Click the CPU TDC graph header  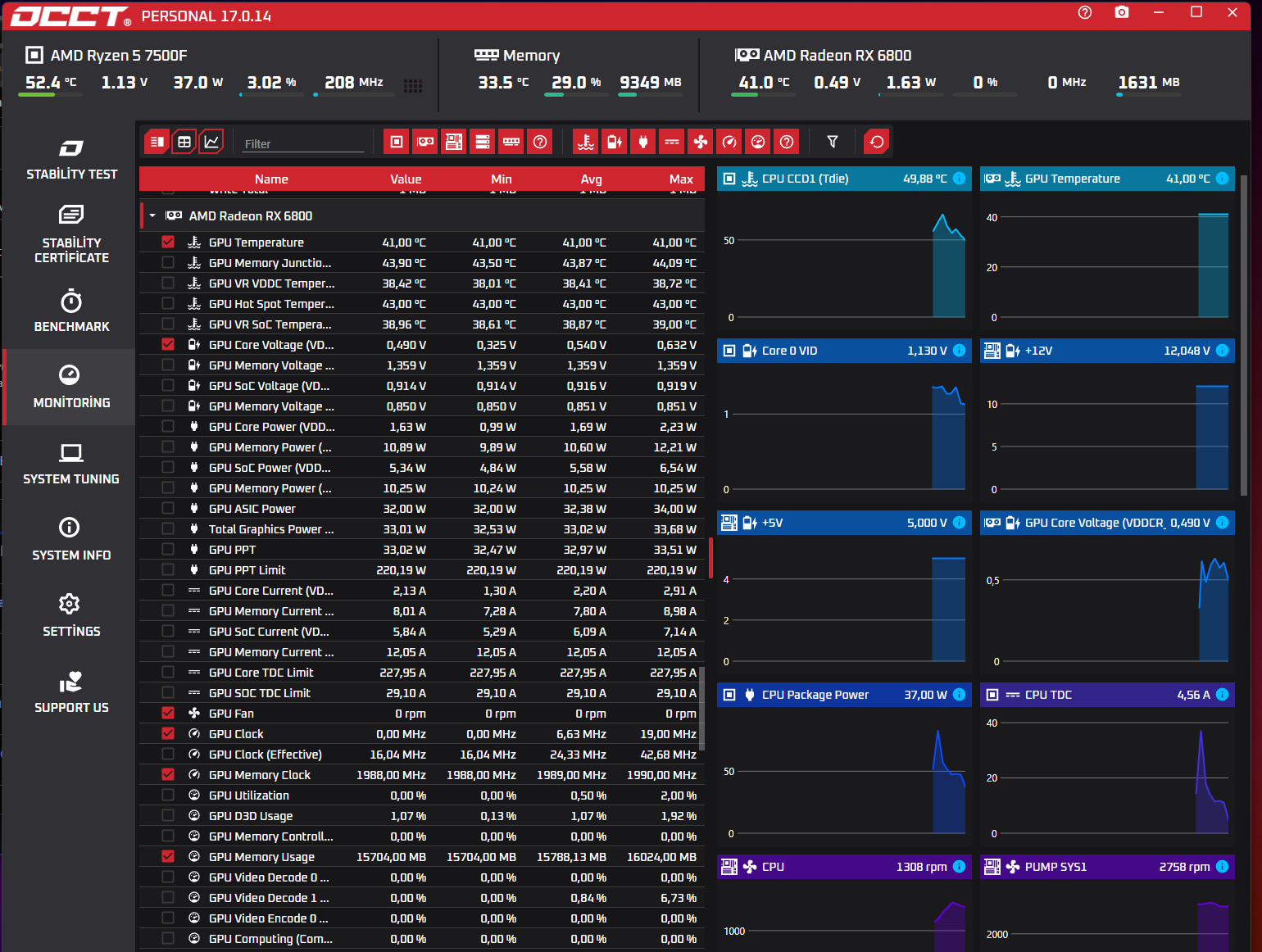point(1107,695)
